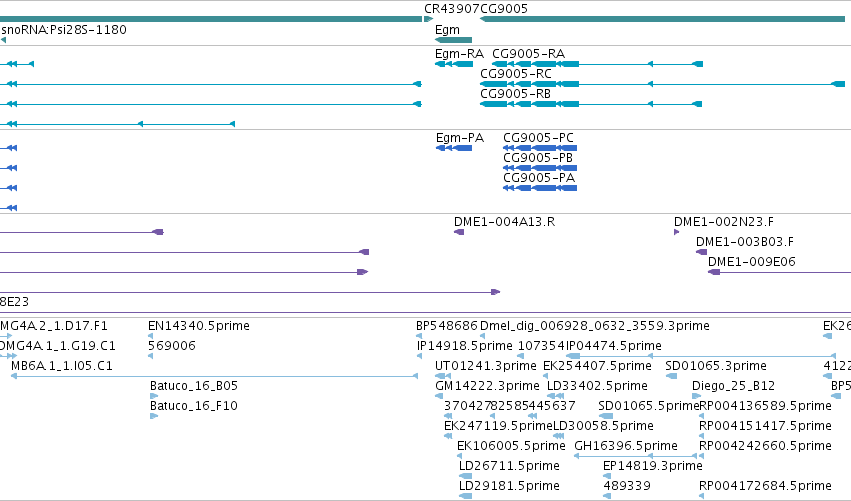Click the CG9005-PC label

pos(538,138)
